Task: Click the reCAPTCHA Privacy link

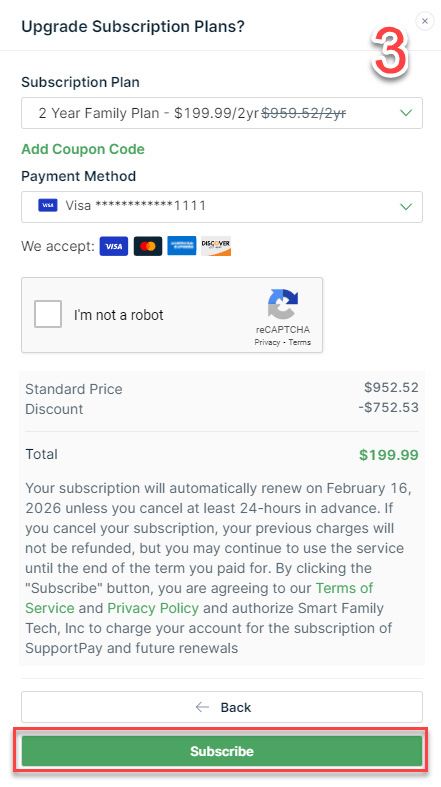Action: tap(267, 342)
